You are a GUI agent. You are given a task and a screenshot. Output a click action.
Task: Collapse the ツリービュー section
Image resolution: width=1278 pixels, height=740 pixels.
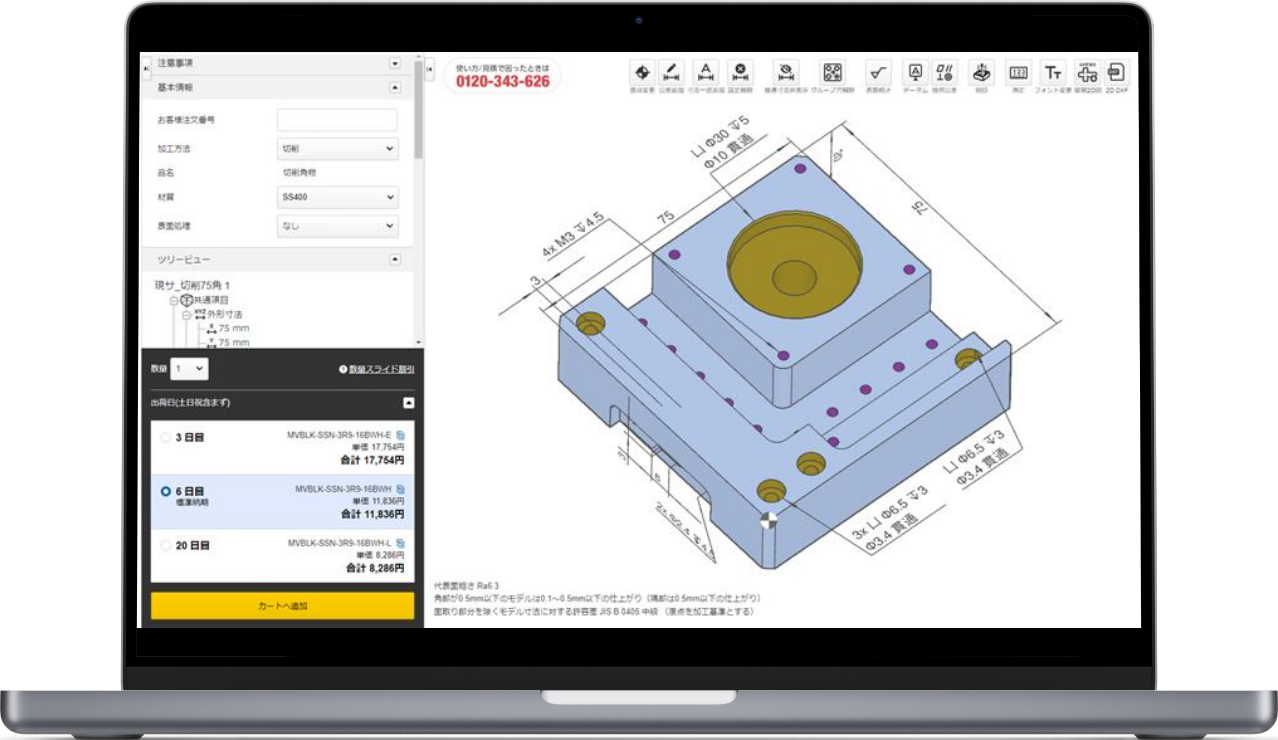tap(394, 259)
